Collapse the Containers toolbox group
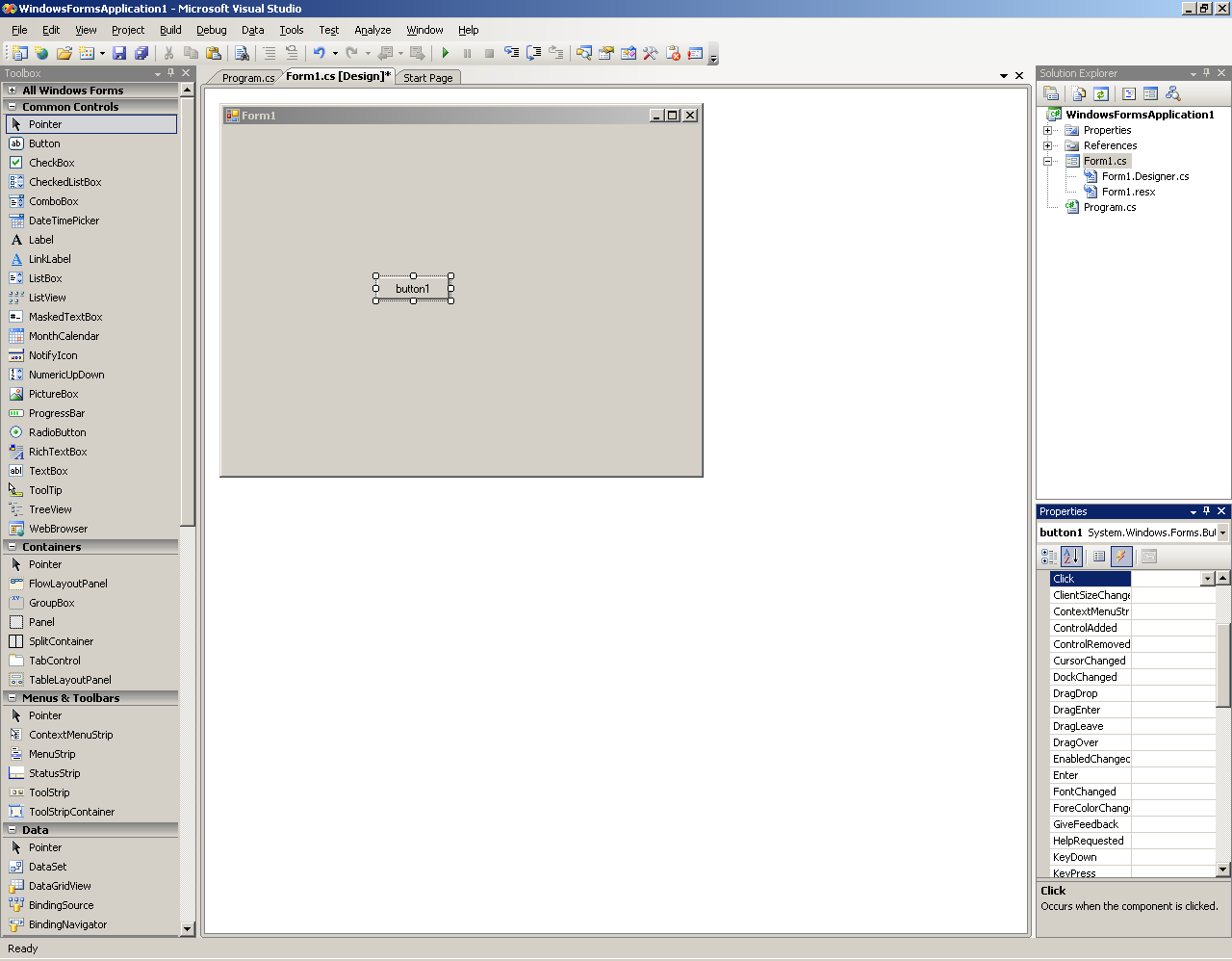 tap(13, 547)
